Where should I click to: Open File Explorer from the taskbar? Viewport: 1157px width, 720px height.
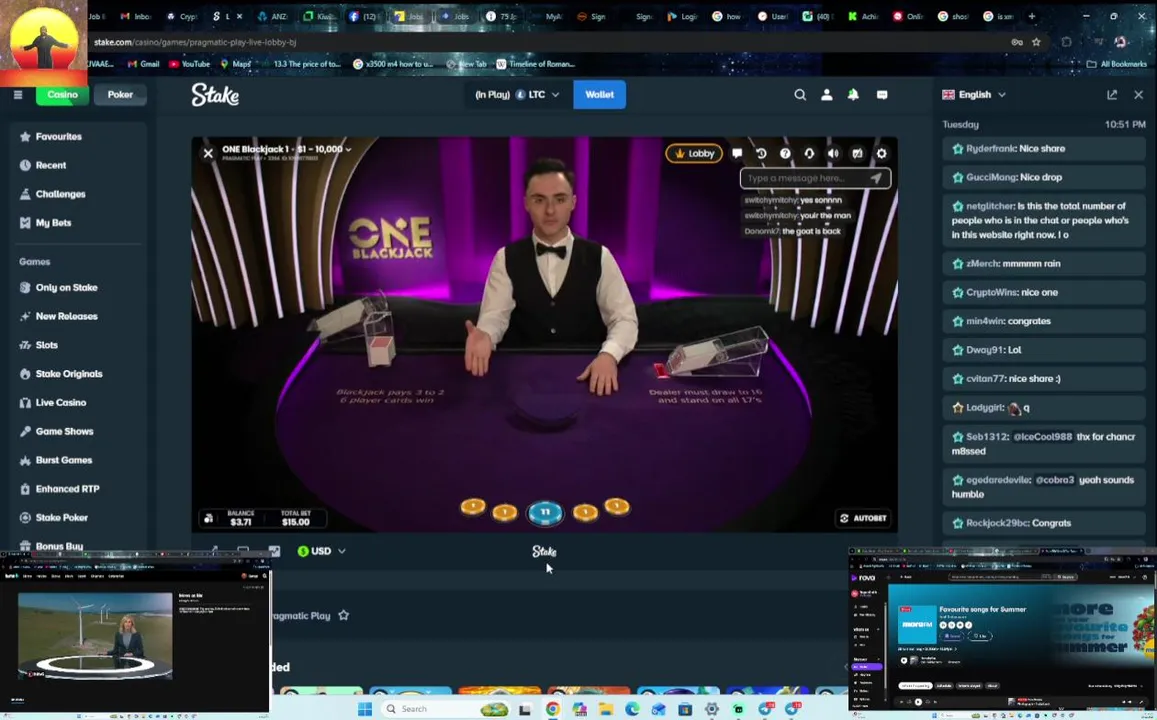pyautogui.click(x=606, y=709)
